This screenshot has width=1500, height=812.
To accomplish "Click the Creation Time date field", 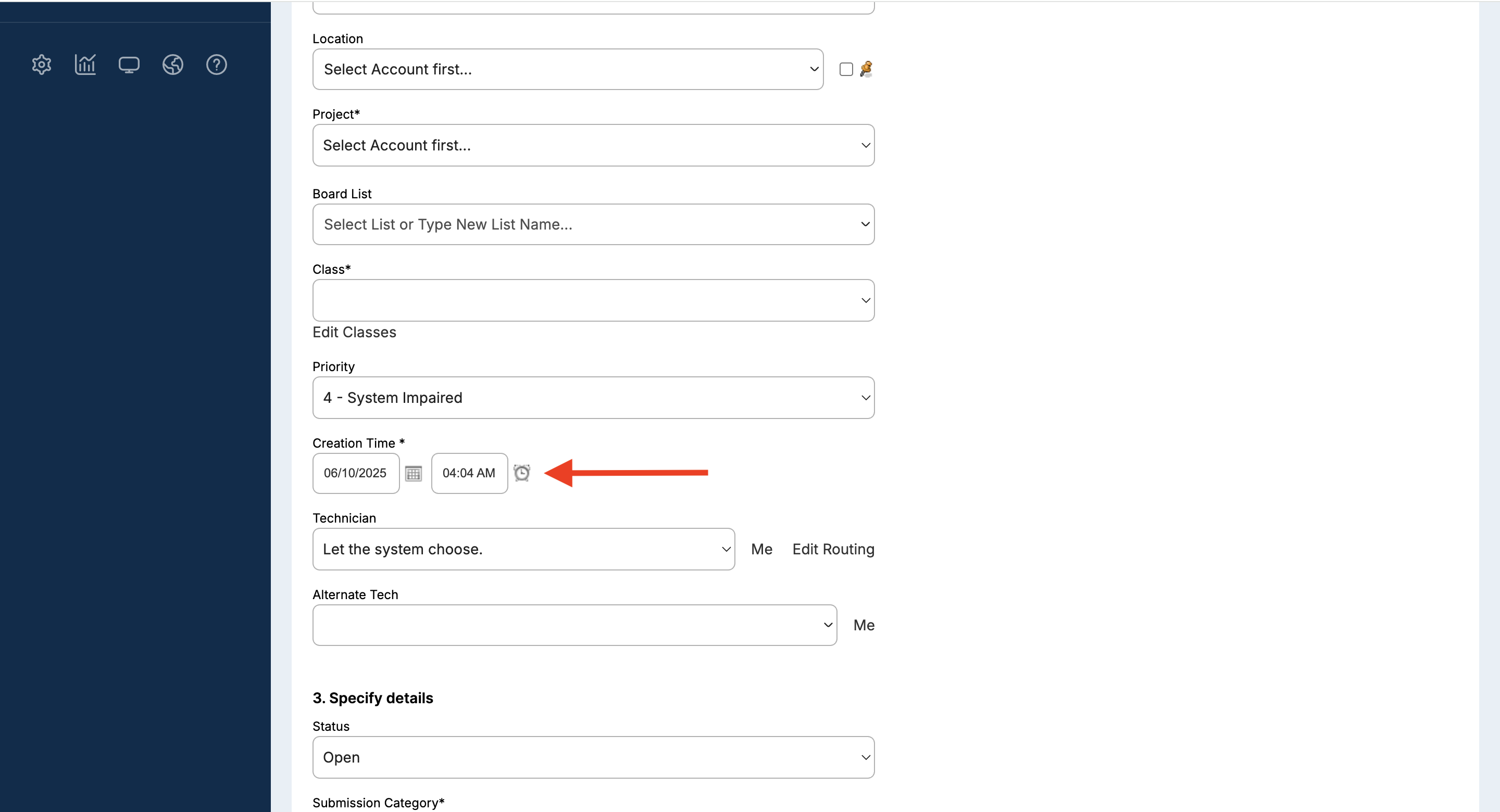I will point(355,473).
